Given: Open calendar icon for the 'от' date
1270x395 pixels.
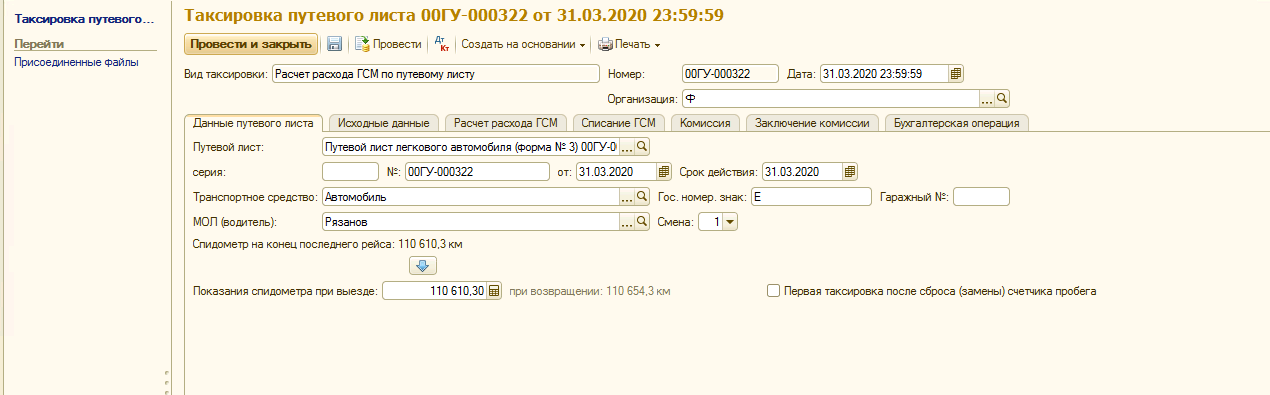Looking at the screenshot, I should 664,171.
